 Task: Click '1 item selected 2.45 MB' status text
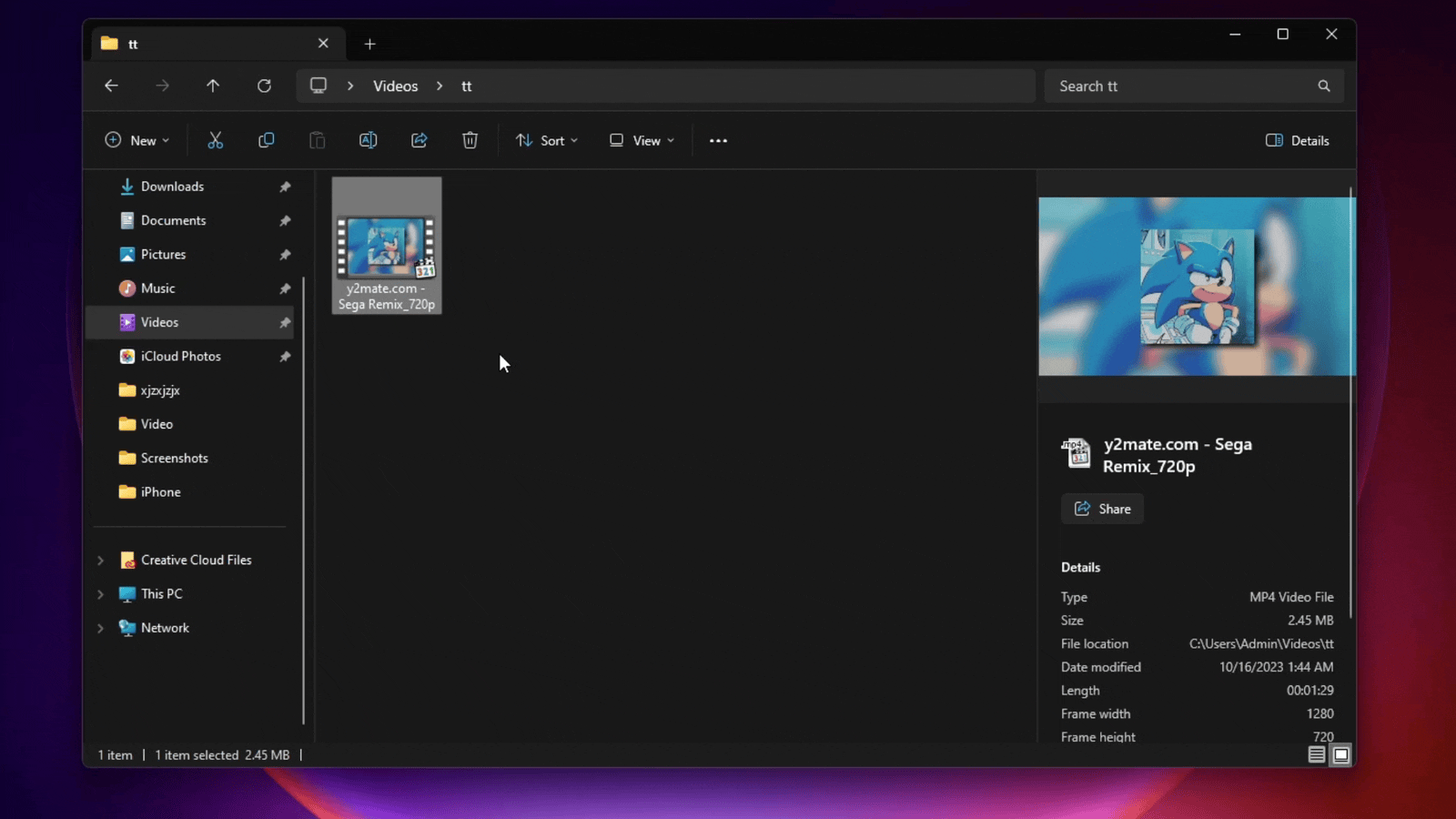pyautogui.click(x=222, y=755)
